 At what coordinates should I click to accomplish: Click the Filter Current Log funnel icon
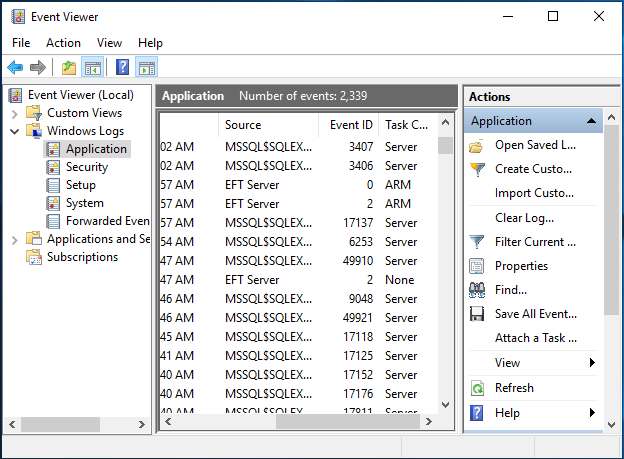tap(477, 242)
